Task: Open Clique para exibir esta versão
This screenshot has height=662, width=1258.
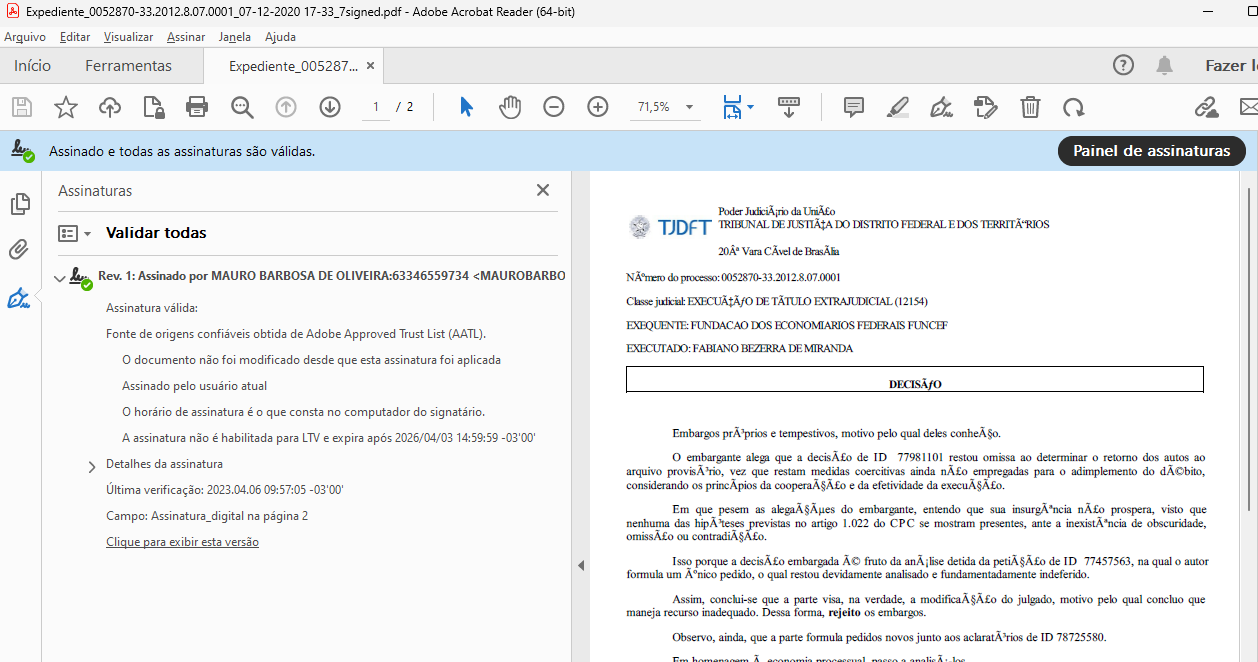Action: pos(182,542)
